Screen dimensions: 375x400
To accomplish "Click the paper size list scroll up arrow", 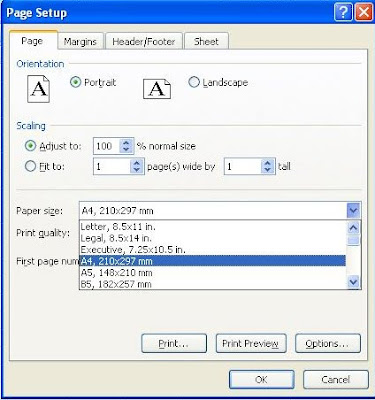I will click(x=353, y=228).
